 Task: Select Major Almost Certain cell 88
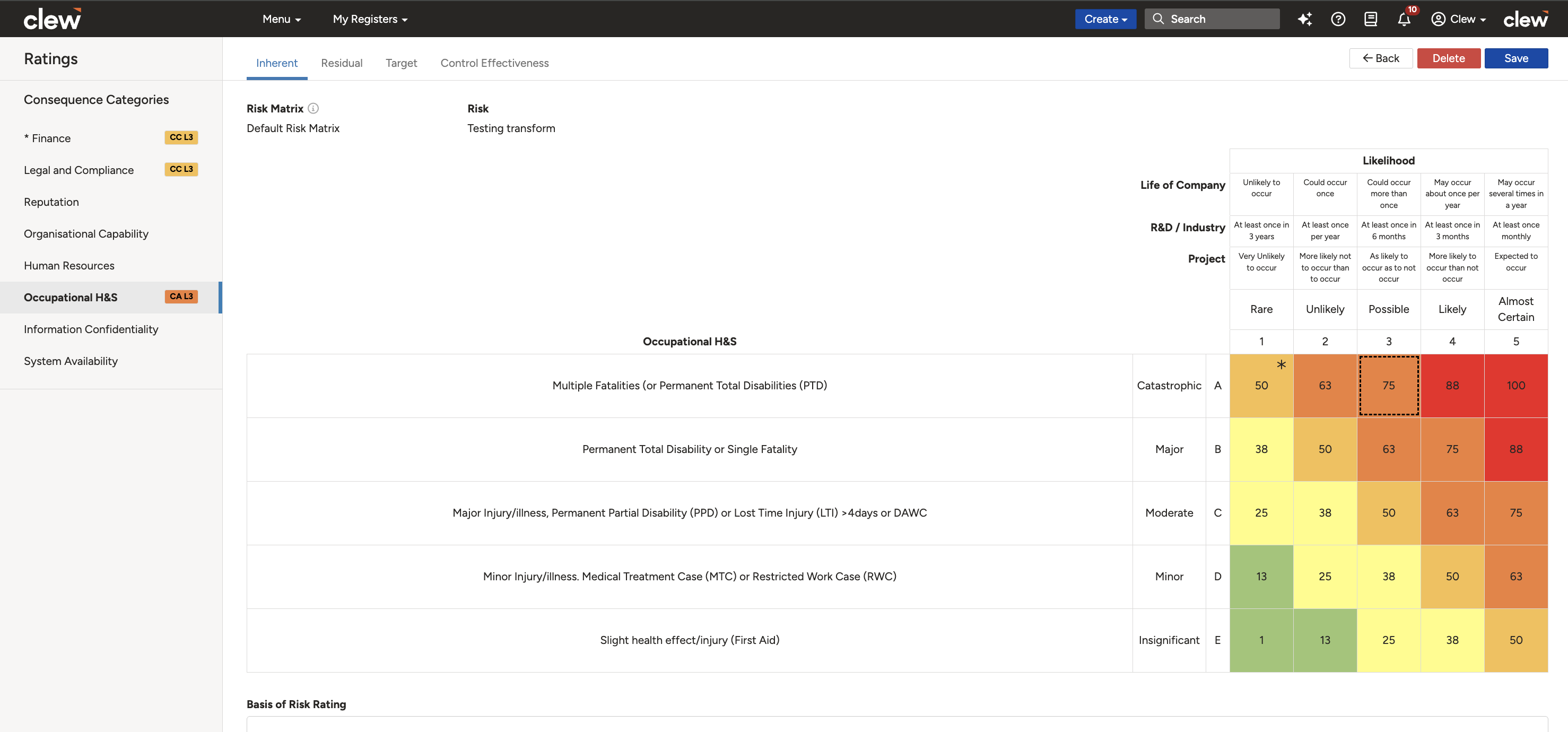(x=1515, y=449)
